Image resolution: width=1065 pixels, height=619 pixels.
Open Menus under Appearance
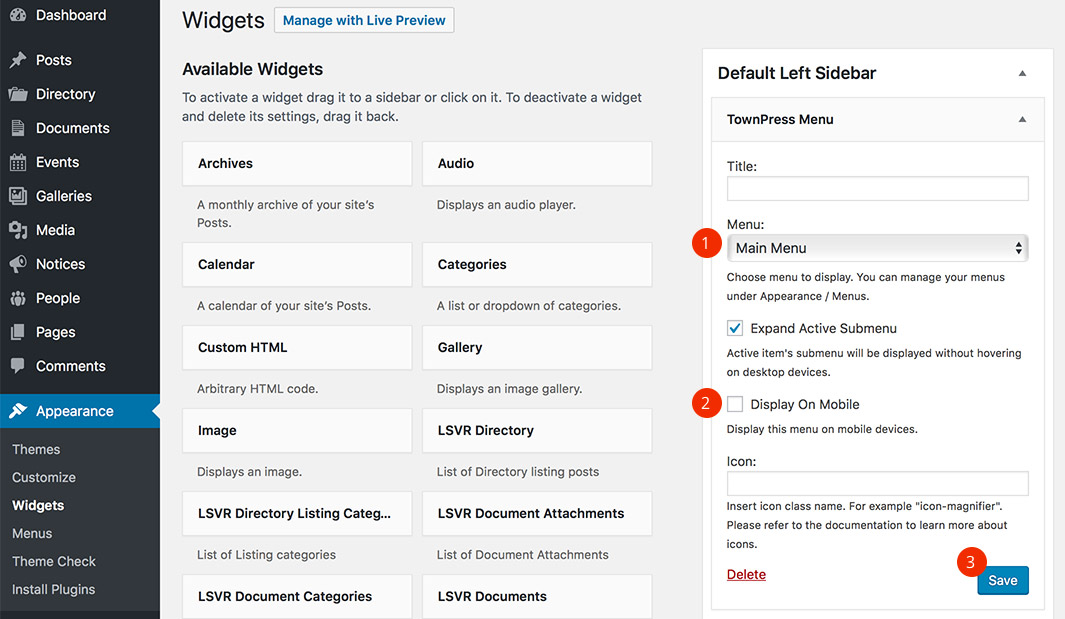[32, 533]
